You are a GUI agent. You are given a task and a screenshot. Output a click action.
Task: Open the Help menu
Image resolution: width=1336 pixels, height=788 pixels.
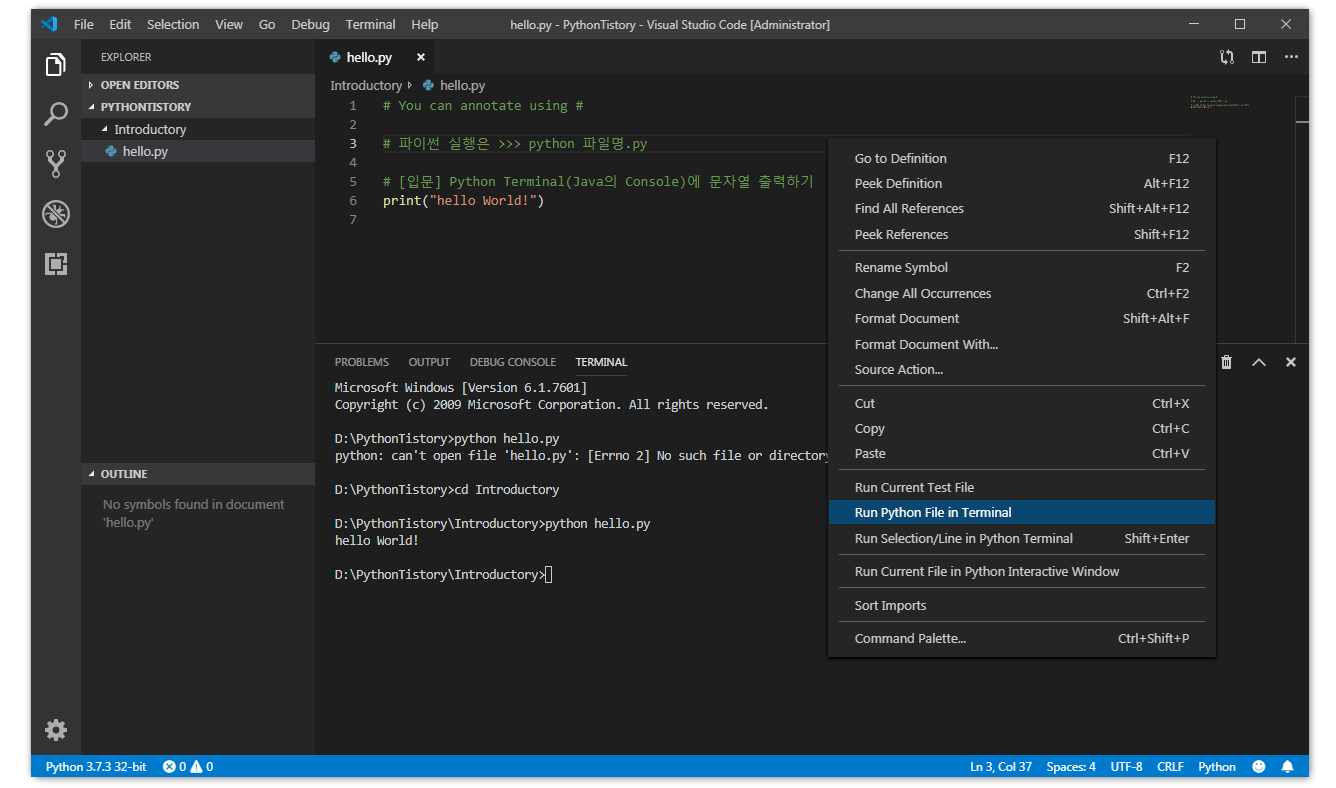click(x=425, y=24)
